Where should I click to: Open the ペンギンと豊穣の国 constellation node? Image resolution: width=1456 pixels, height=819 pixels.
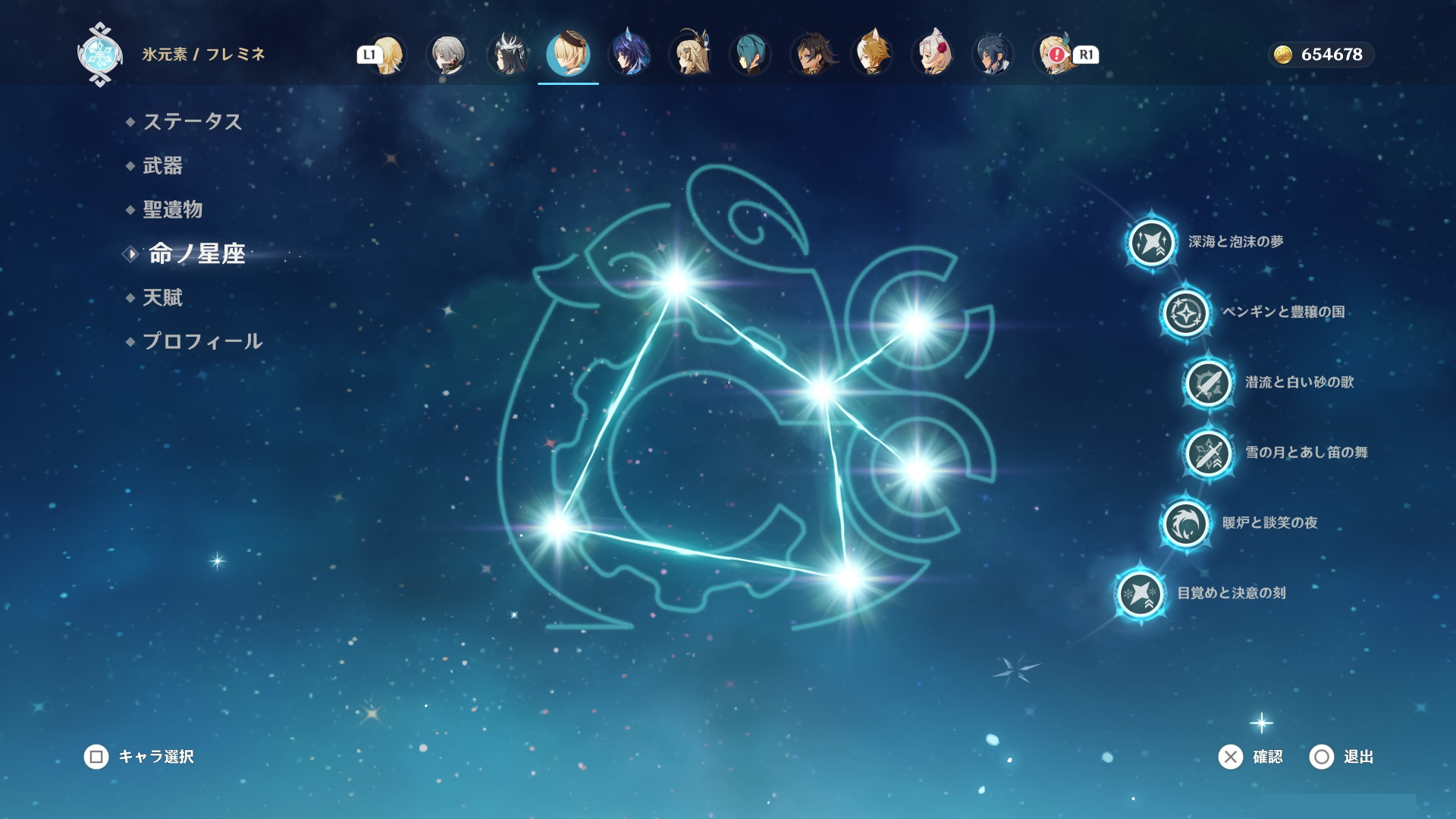pos(1185,312)
